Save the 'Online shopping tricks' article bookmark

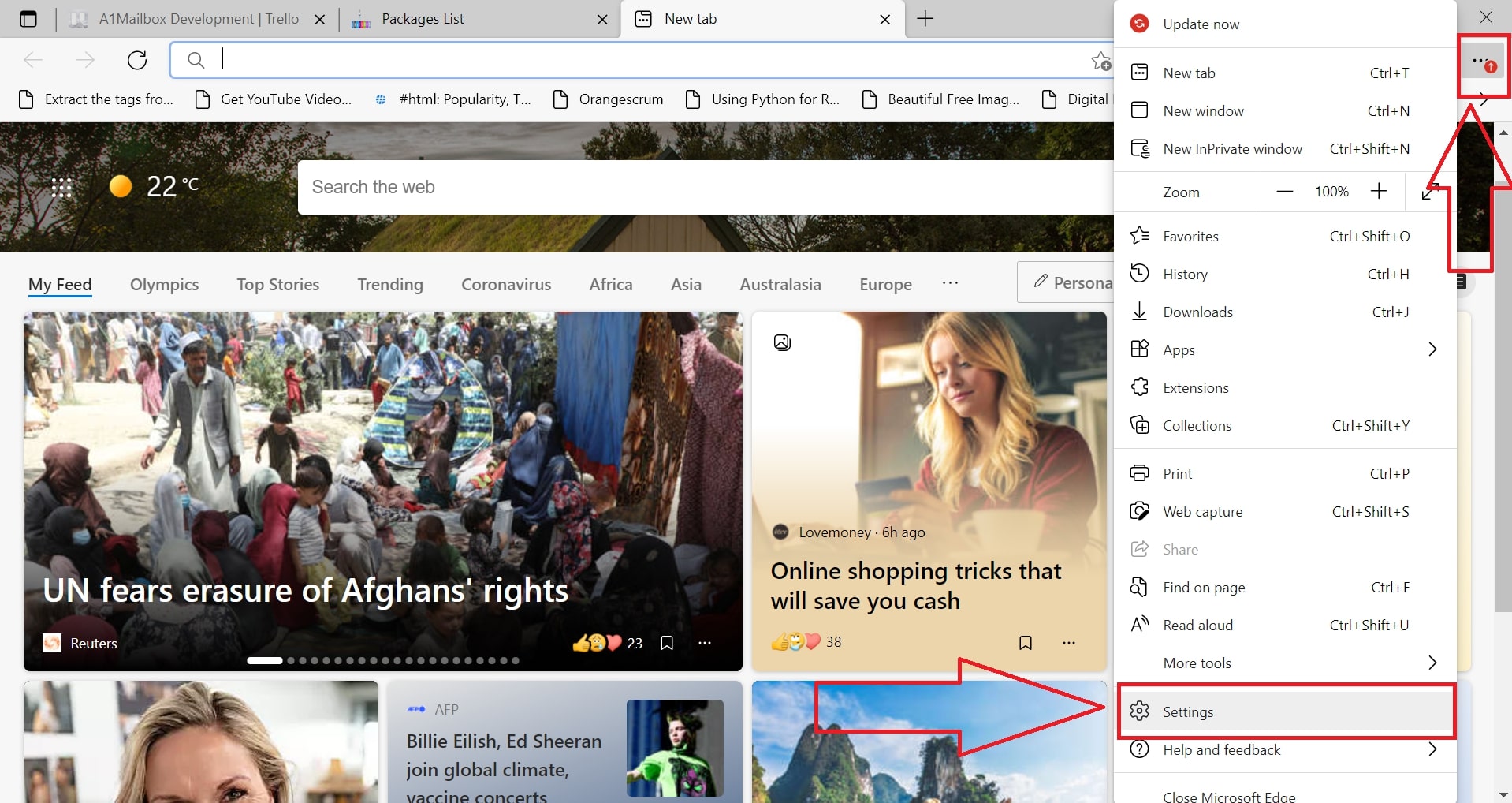click(x=1026, y=642)
